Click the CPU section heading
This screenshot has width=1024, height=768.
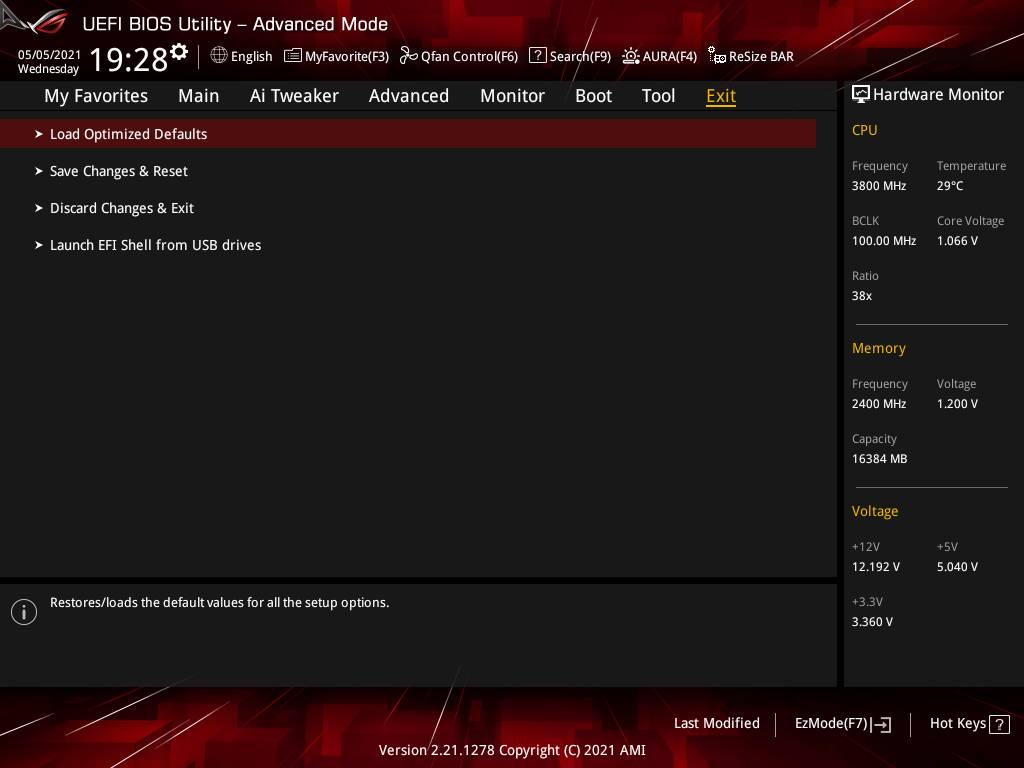(x=864, y=131)
